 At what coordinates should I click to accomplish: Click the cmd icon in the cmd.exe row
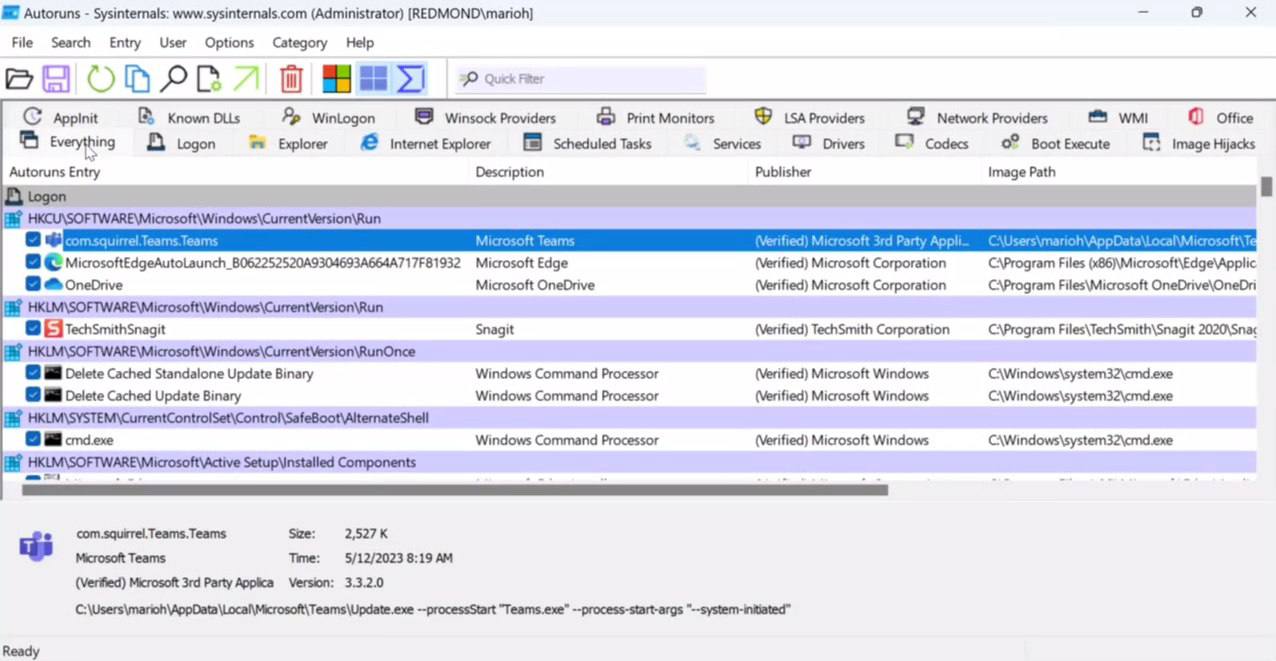point(53,439)
